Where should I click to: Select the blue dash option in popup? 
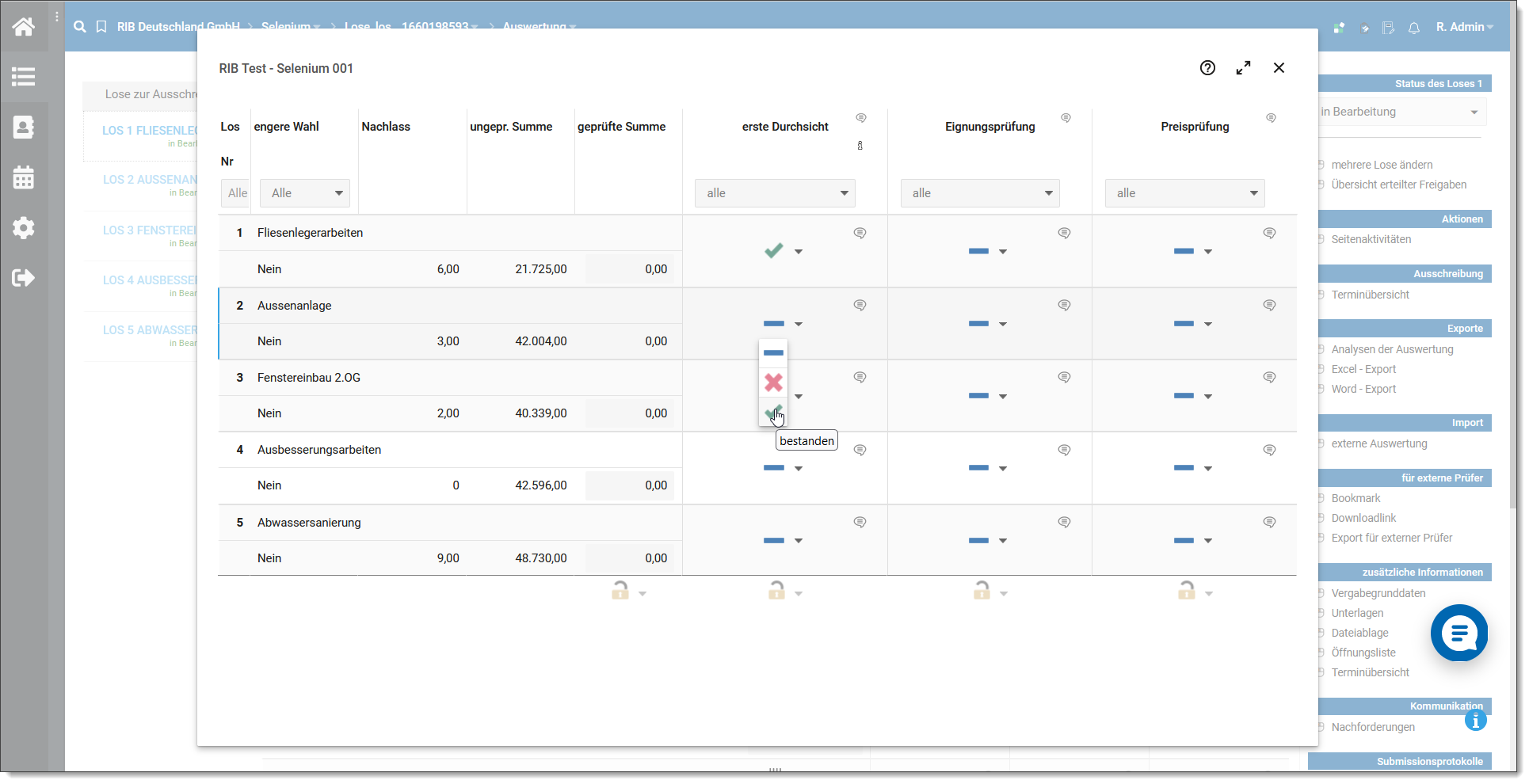(773, 353)
